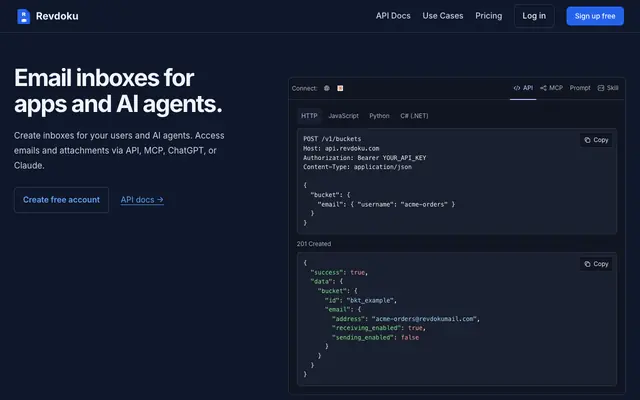Click the POST /v1/buckets line

pos(332,139)
